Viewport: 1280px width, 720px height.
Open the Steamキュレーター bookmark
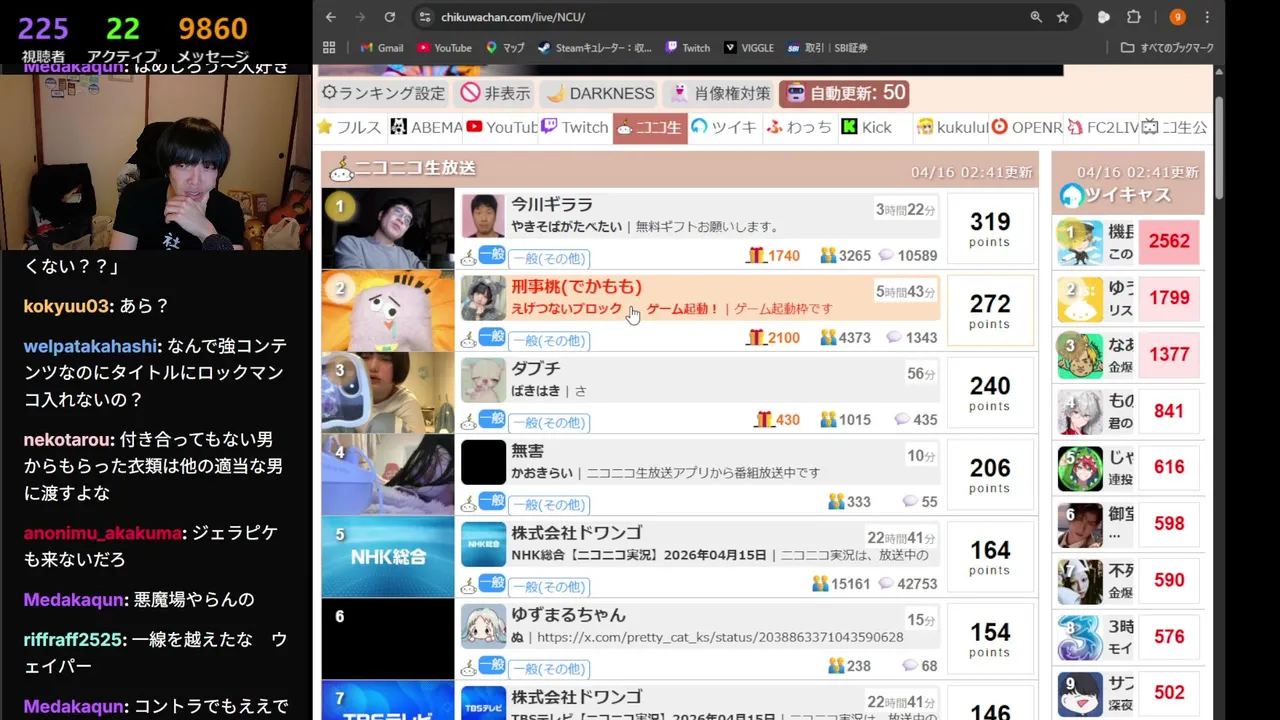pos(595,47)
